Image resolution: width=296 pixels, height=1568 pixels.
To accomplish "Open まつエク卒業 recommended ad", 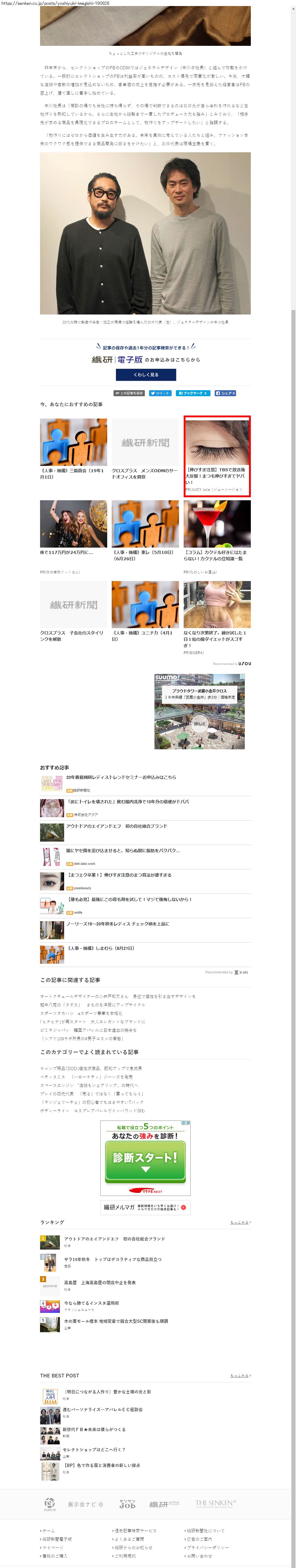I will pyautogui.click(x=119, y=875).
